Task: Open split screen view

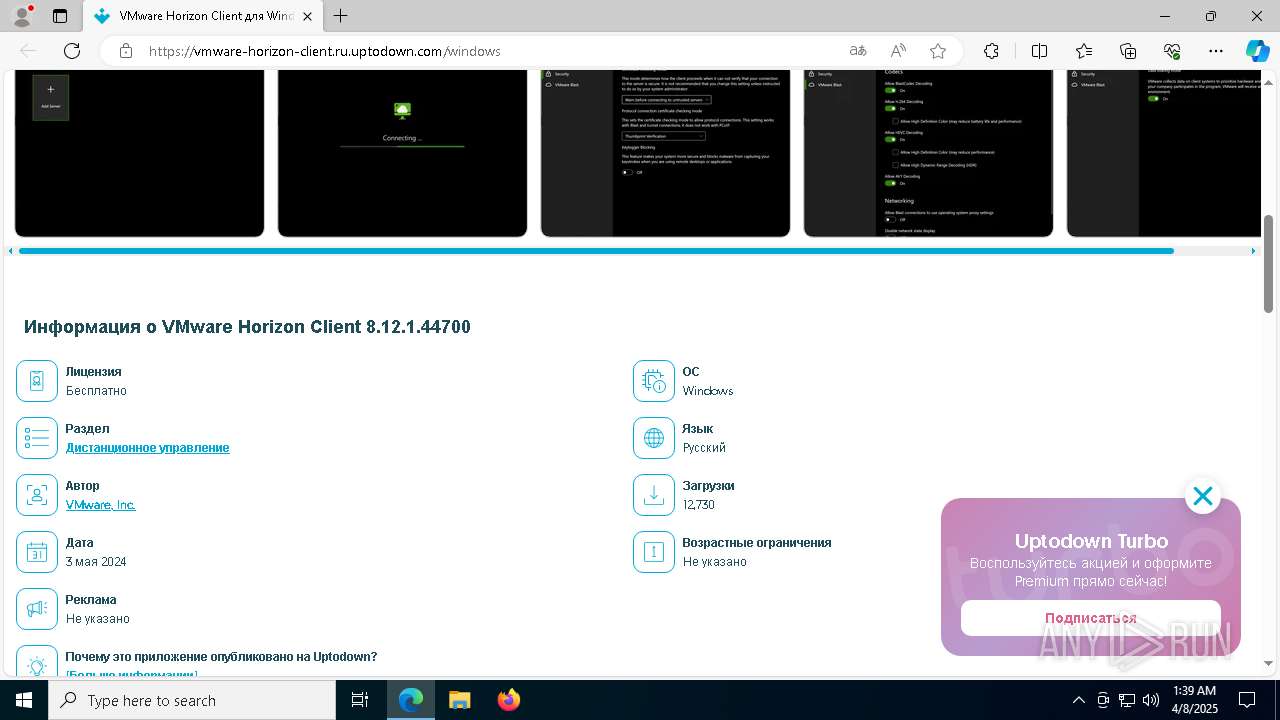Action: pyautogui.click(x=1039, y=51)
